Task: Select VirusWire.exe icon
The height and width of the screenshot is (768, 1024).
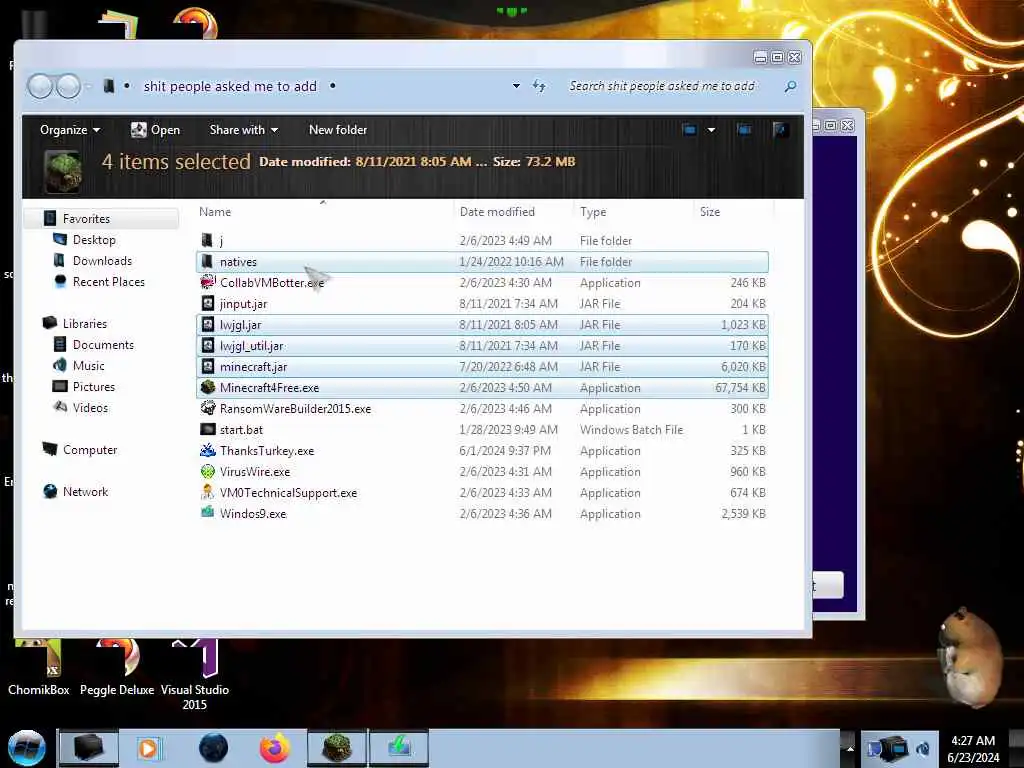Action: pos(208,472)
